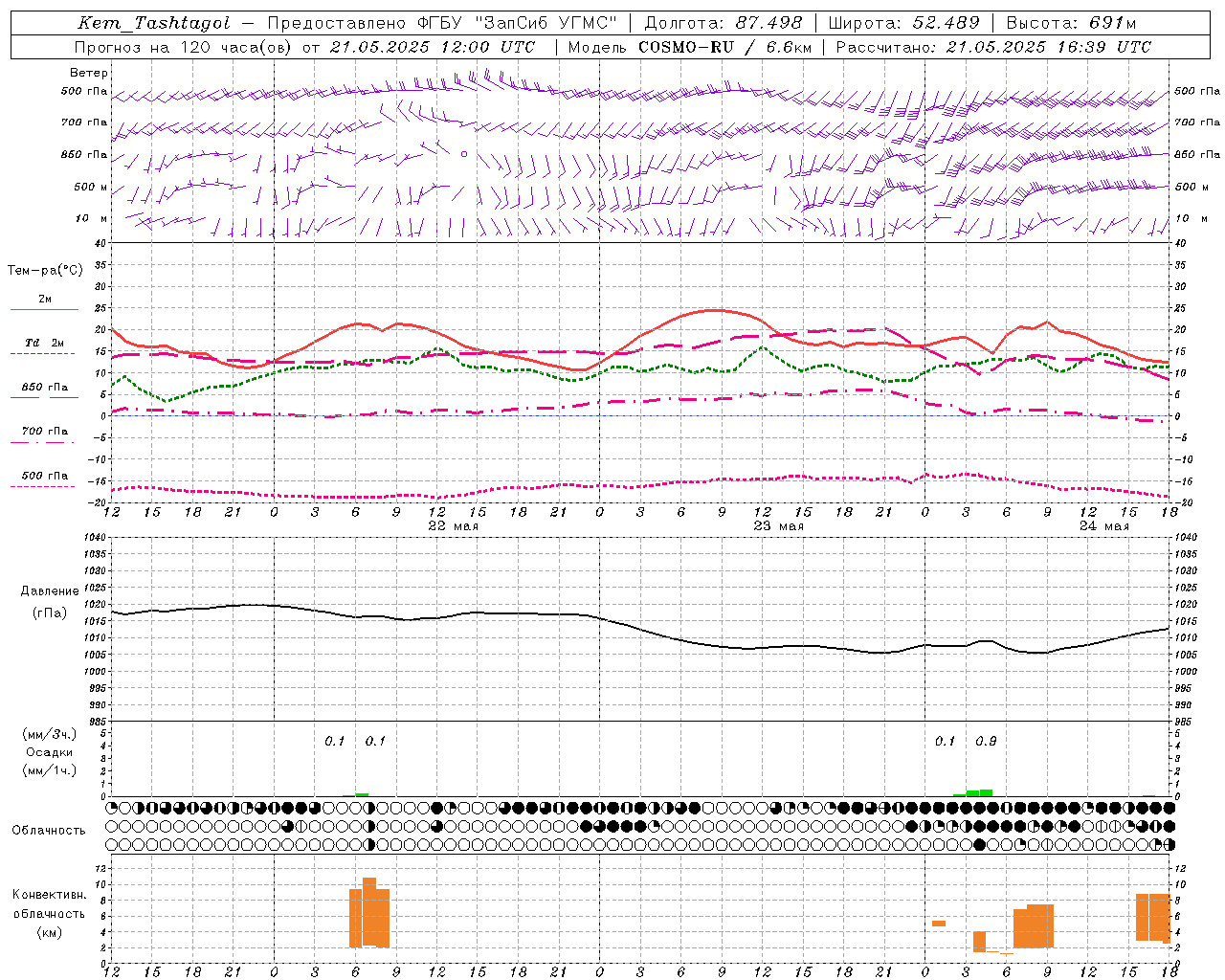
Task: Select the Долгота: 87.498 value
Action: click(x=724, y=23)
